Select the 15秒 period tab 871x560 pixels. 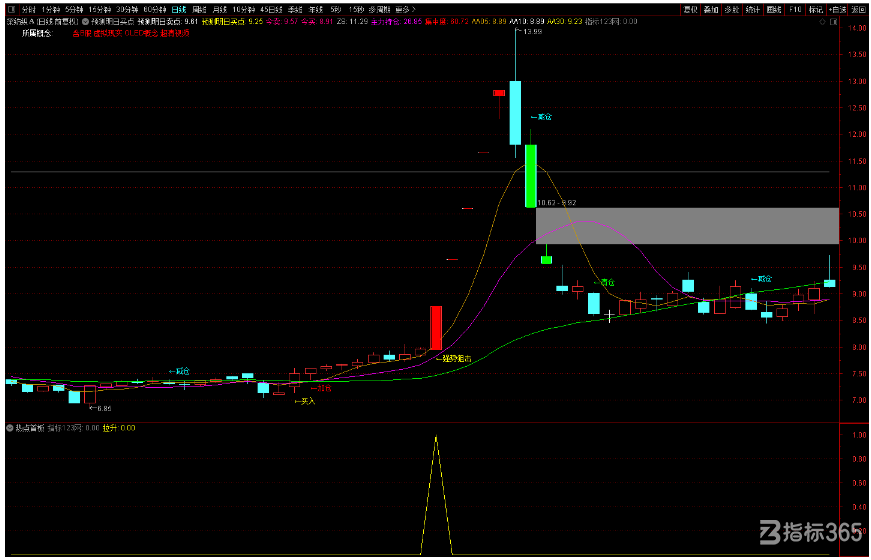(x=356, y=9)
